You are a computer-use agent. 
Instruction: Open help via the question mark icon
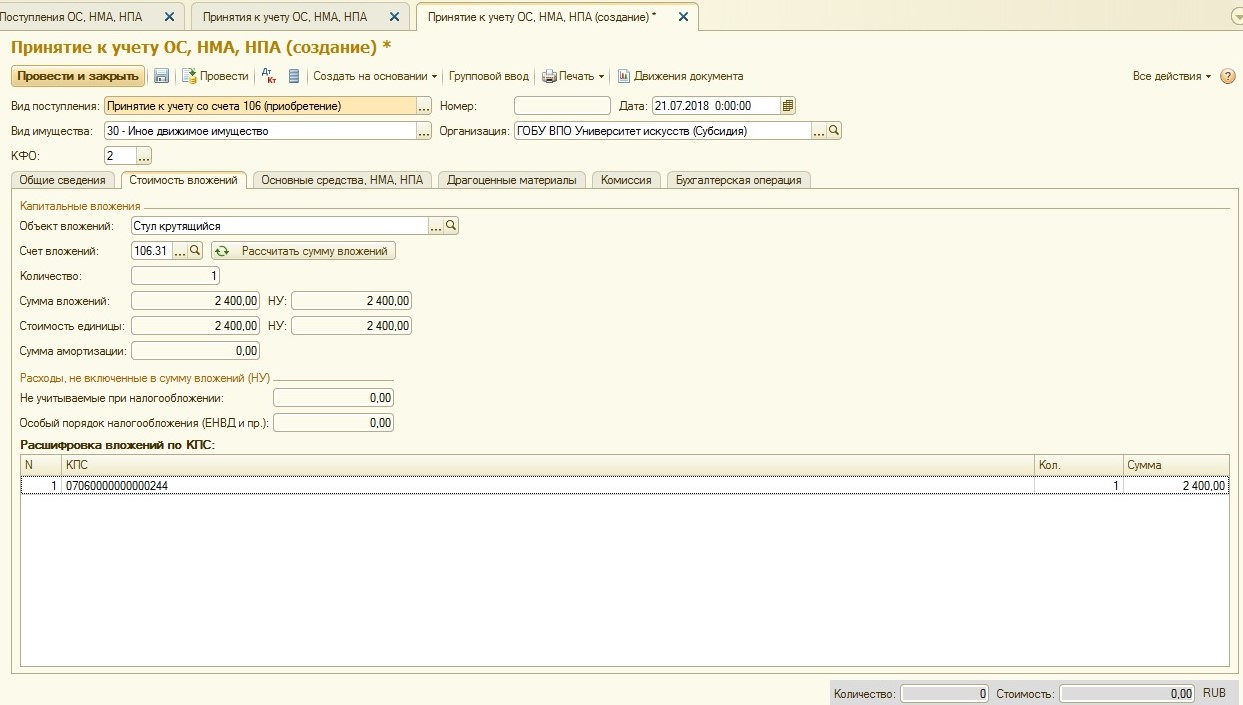pos(1228,76)
